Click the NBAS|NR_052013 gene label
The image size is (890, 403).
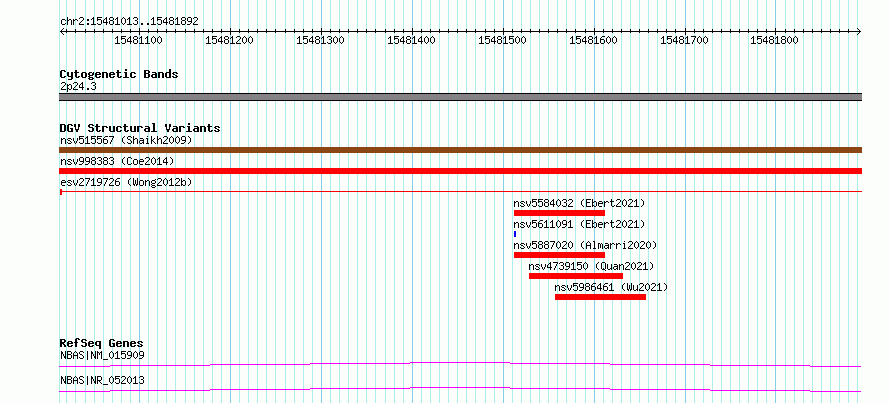[102, 380]
